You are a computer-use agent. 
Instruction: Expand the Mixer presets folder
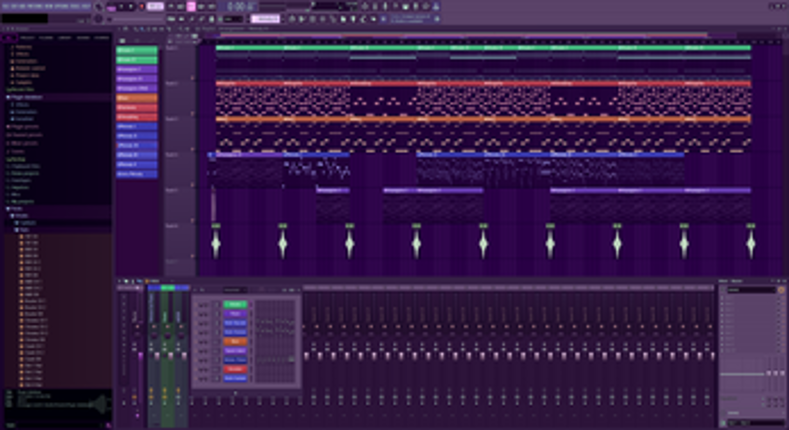24,143
